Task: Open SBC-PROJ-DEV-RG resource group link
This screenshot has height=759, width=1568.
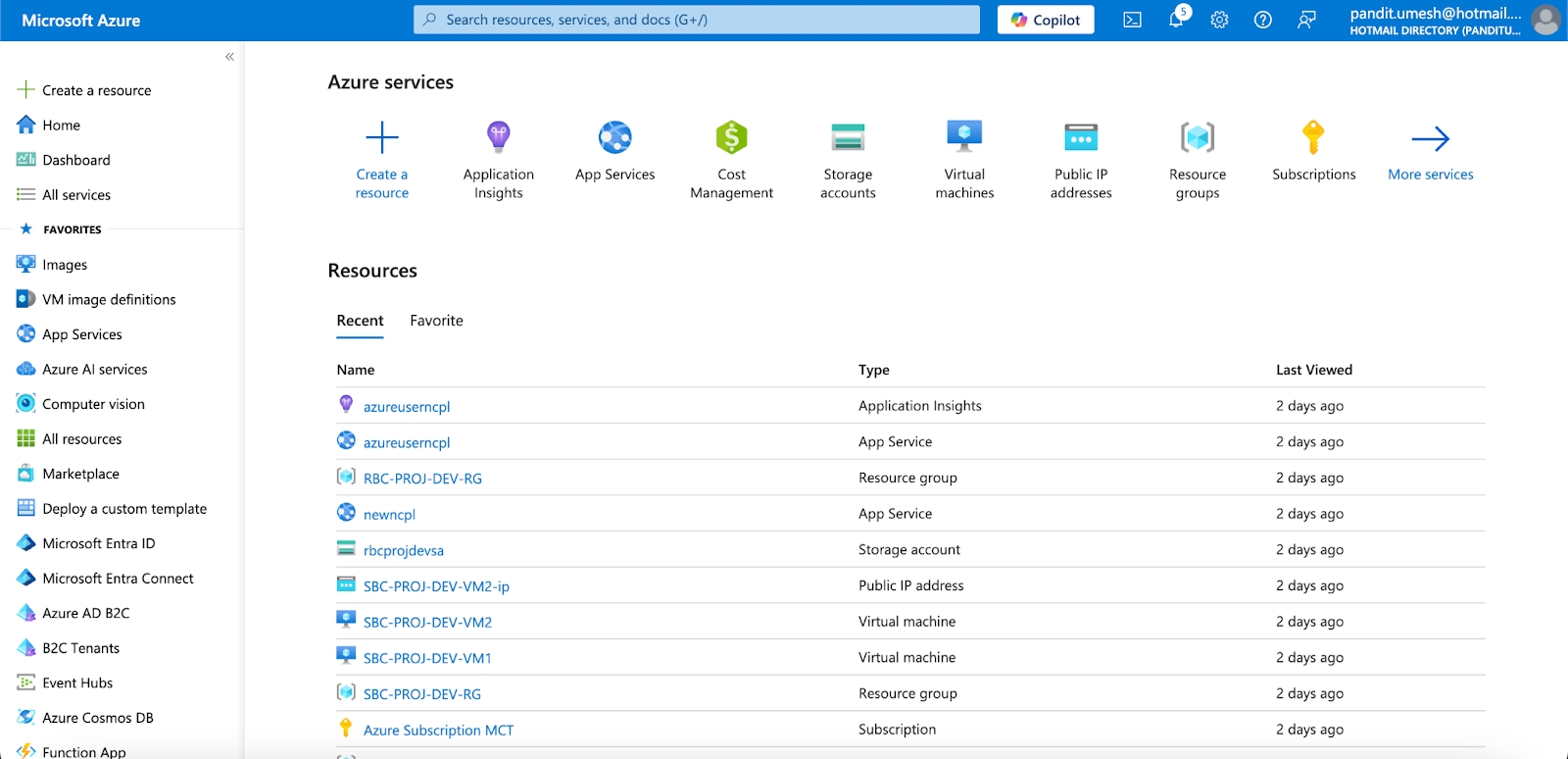Action: tap(422, 694)
